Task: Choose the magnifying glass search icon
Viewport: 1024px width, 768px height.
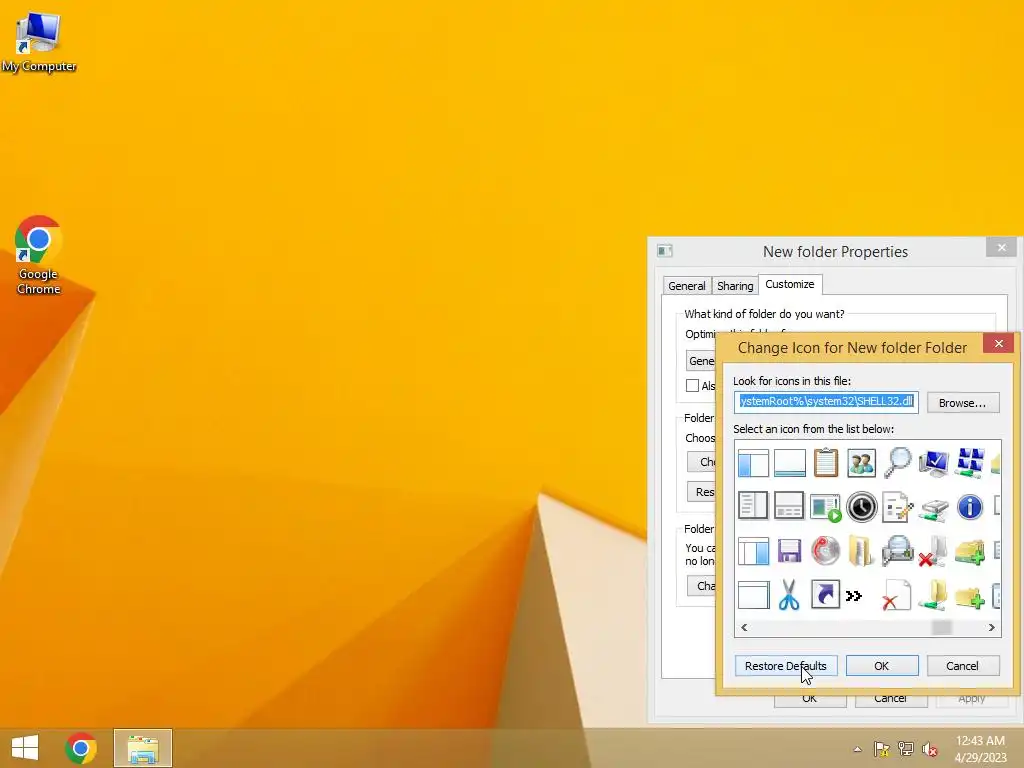Action: pyautogui.click(x=898, y=462)
